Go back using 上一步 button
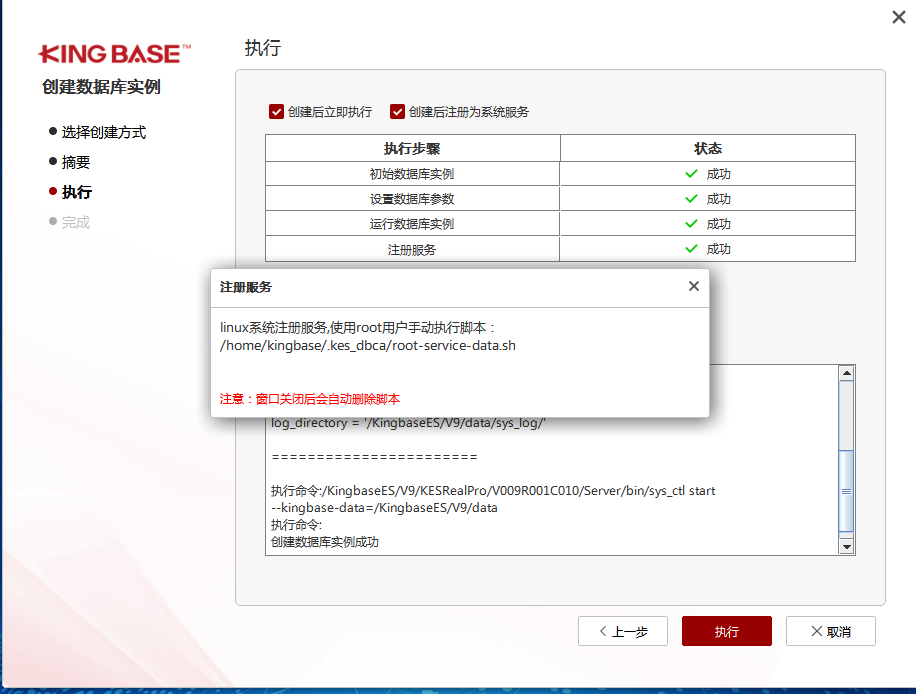 pos(622,631)
